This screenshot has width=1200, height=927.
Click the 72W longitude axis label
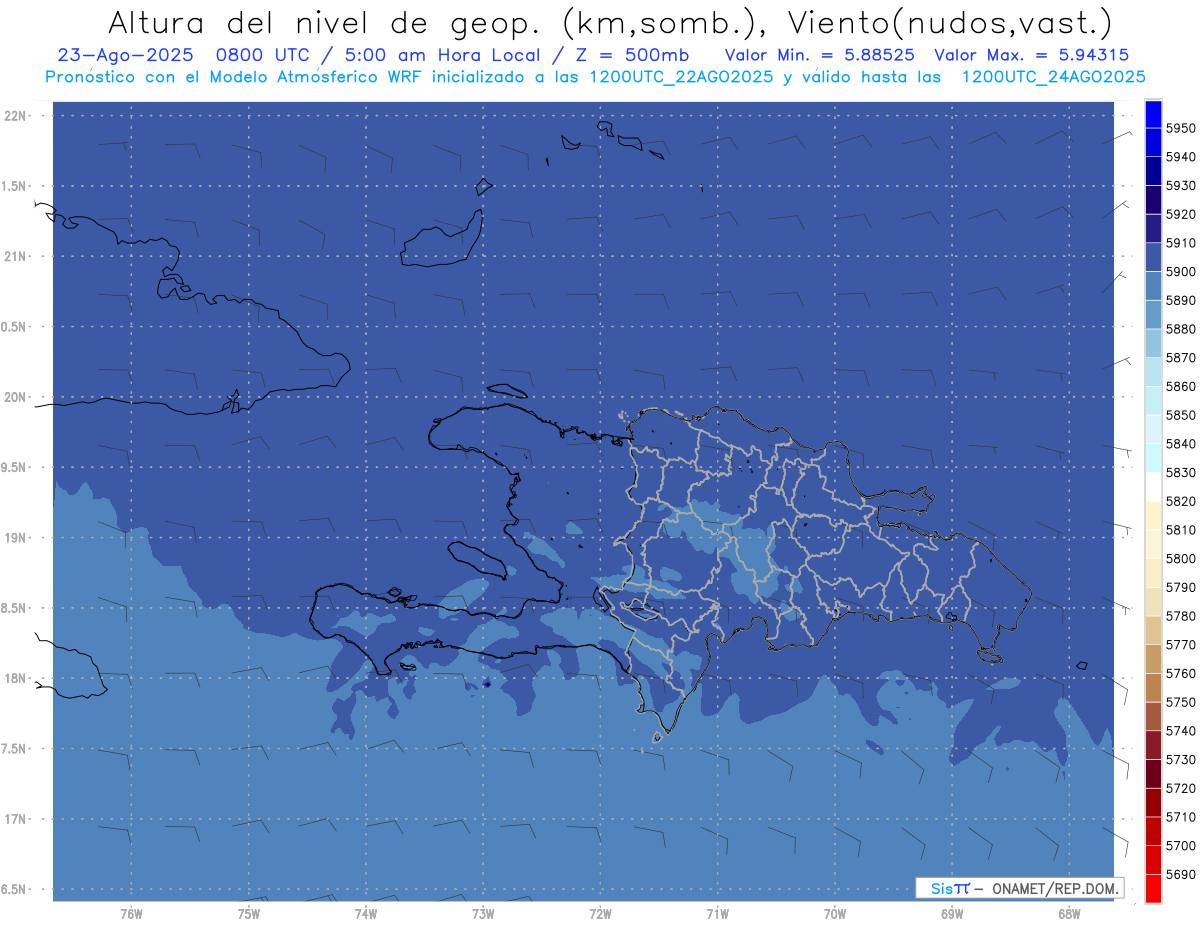pyautogui.click(x=600, y=914)
